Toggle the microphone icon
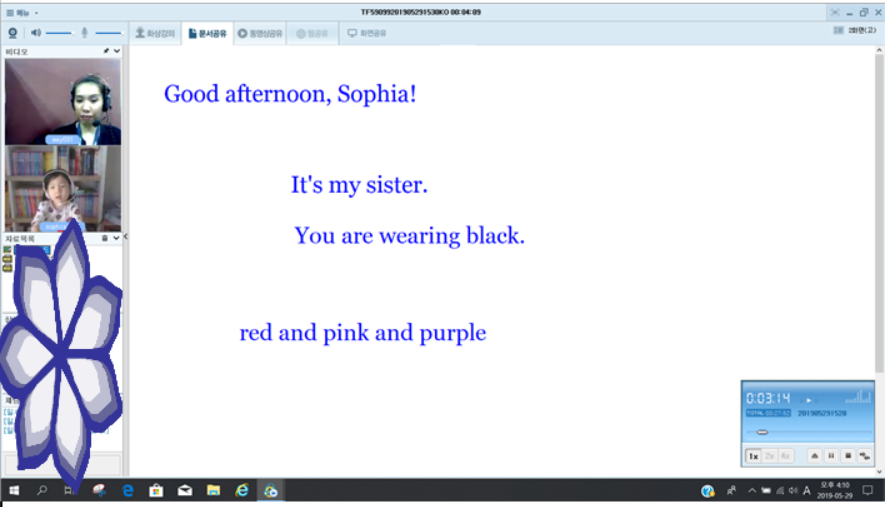 85,33
